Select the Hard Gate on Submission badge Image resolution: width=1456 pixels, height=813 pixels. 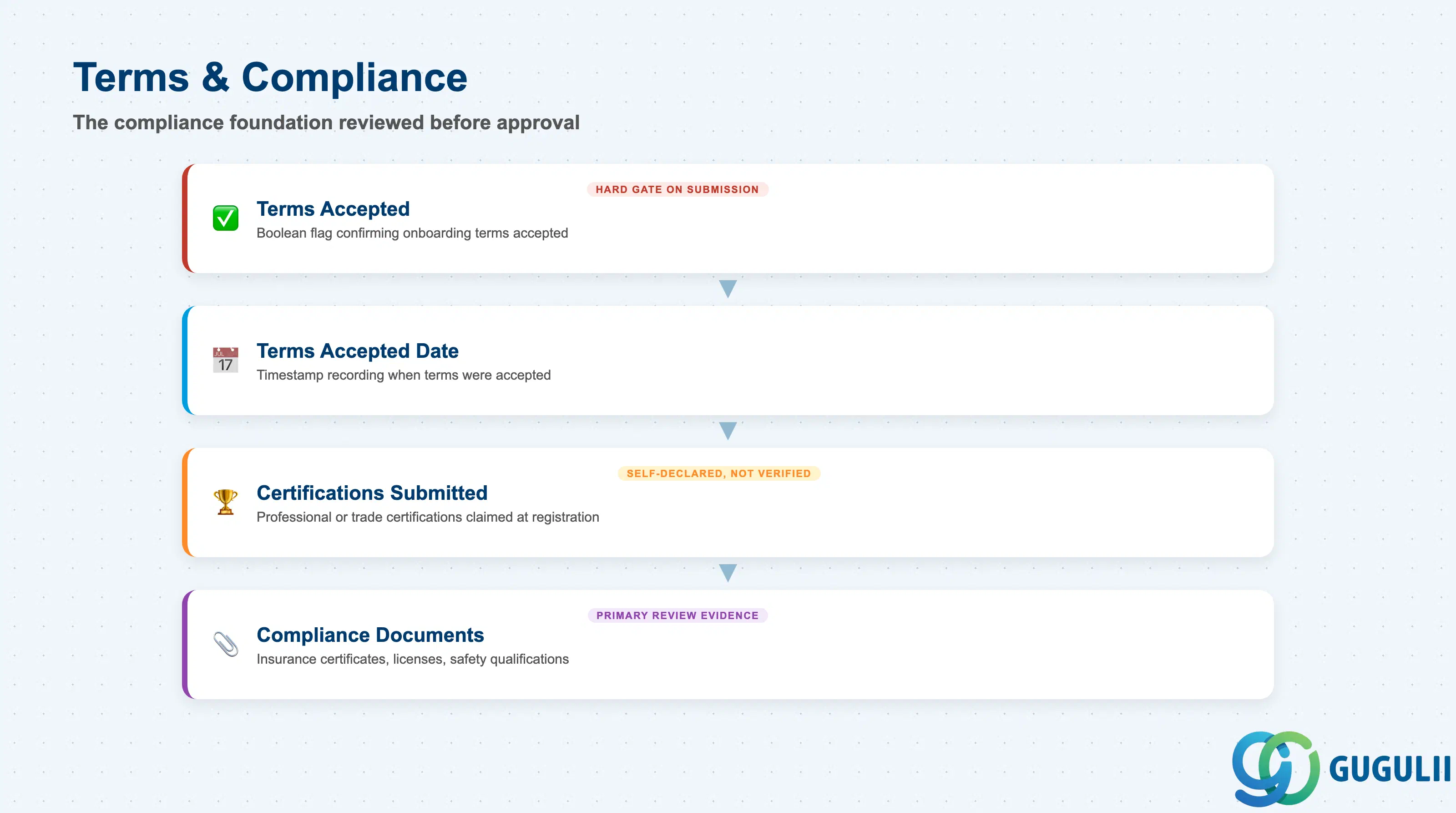(x=677, y=189)
